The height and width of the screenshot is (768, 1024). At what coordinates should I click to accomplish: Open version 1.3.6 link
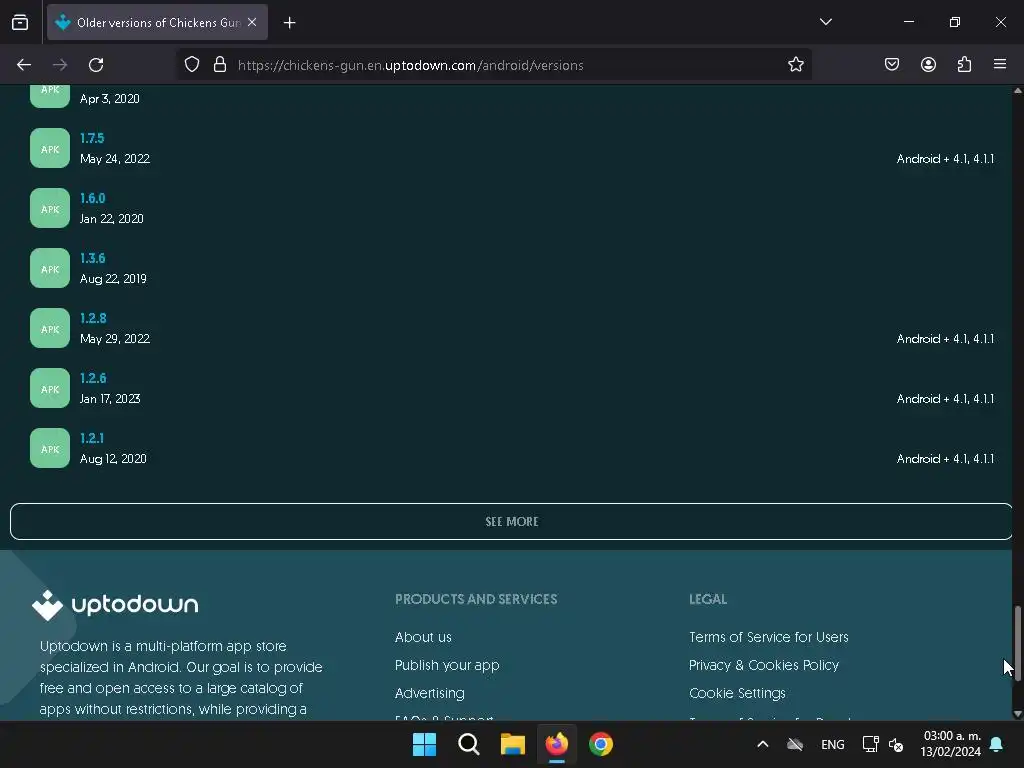93,259
